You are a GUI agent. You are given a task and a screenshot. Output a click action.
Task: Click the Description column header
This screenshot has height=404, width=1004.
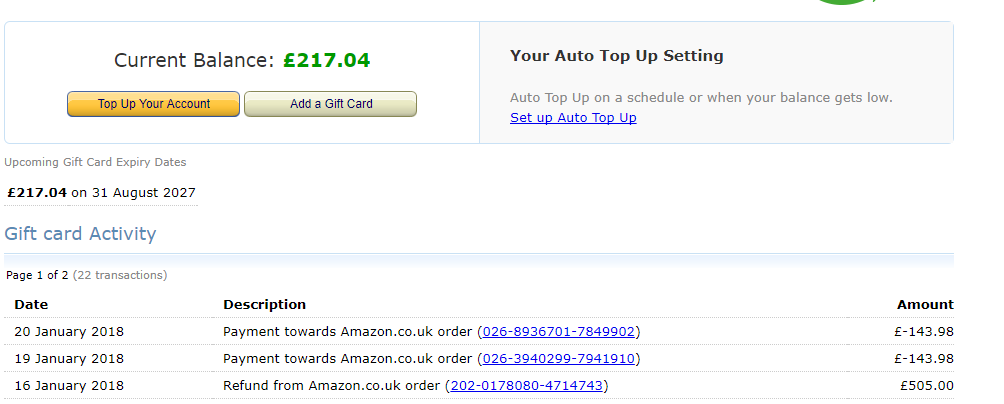click(x=264, y=304)
